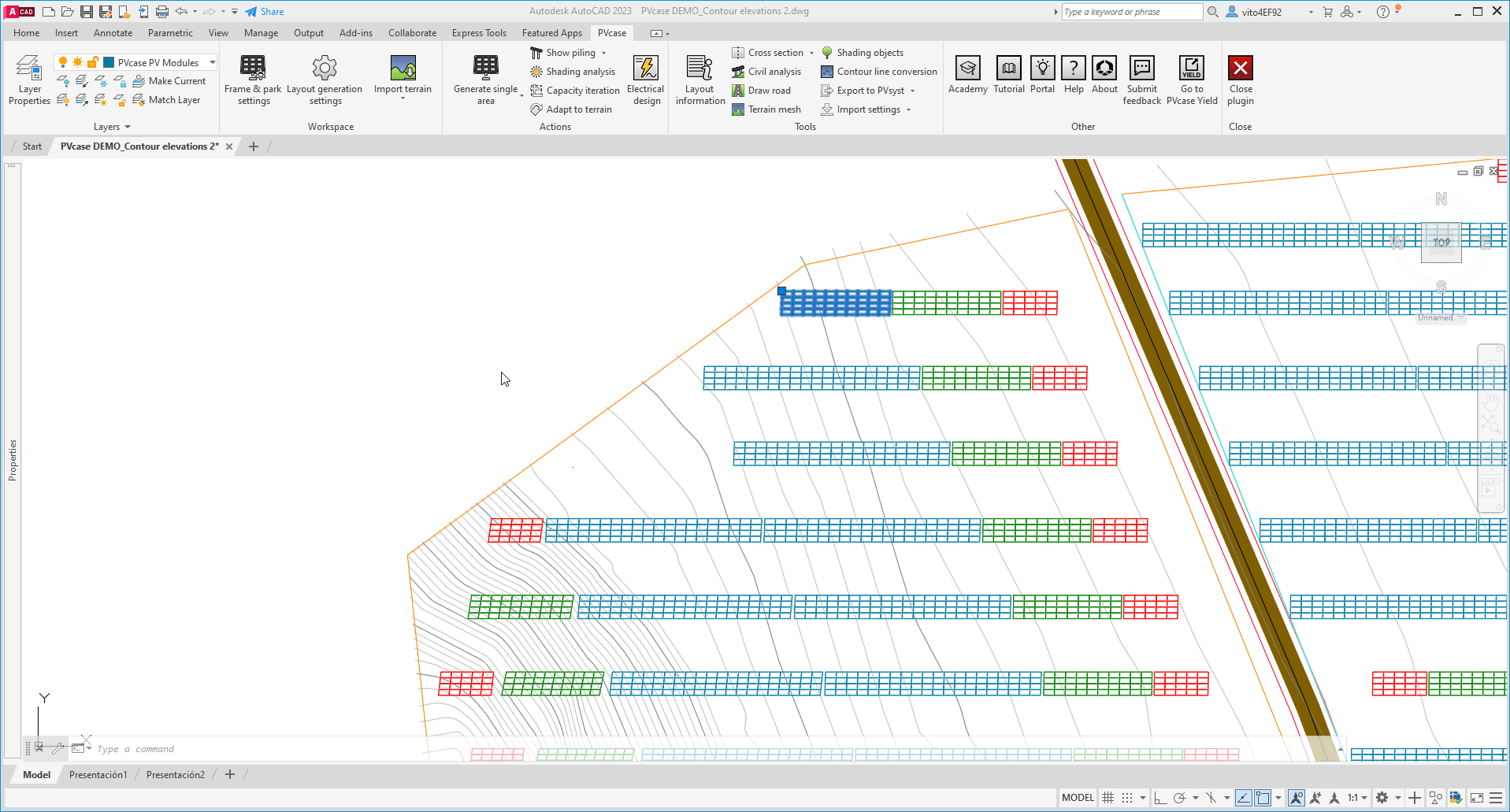
Task: Expand the Layers panel flyout arrow
Action: point(128,127)
